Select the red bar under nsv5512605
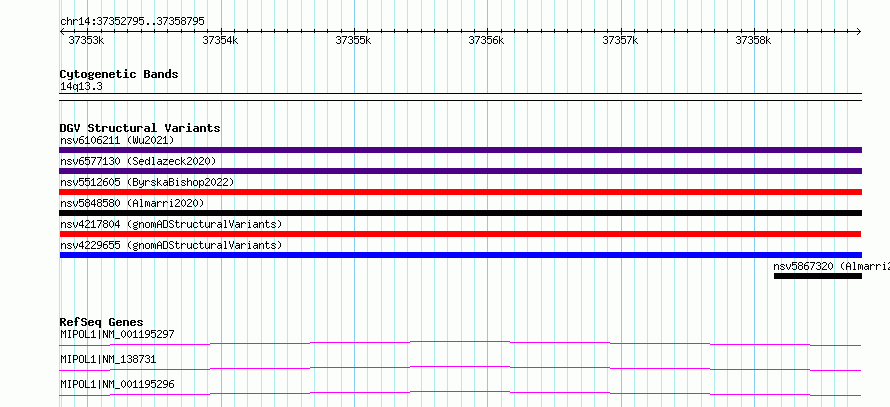Viewport: 890px width, 407px height. point(460,192)
